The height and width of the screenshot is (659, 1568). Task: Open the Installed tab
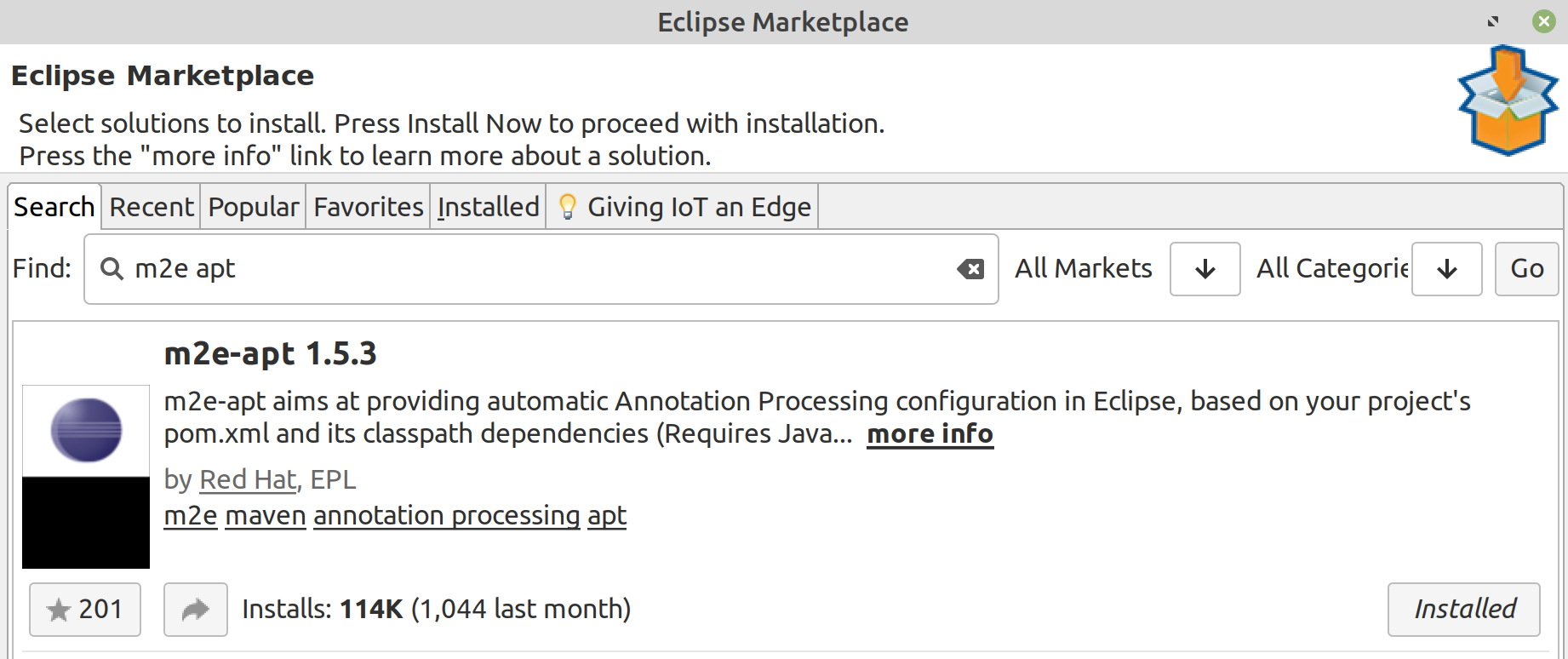[489, 207]
